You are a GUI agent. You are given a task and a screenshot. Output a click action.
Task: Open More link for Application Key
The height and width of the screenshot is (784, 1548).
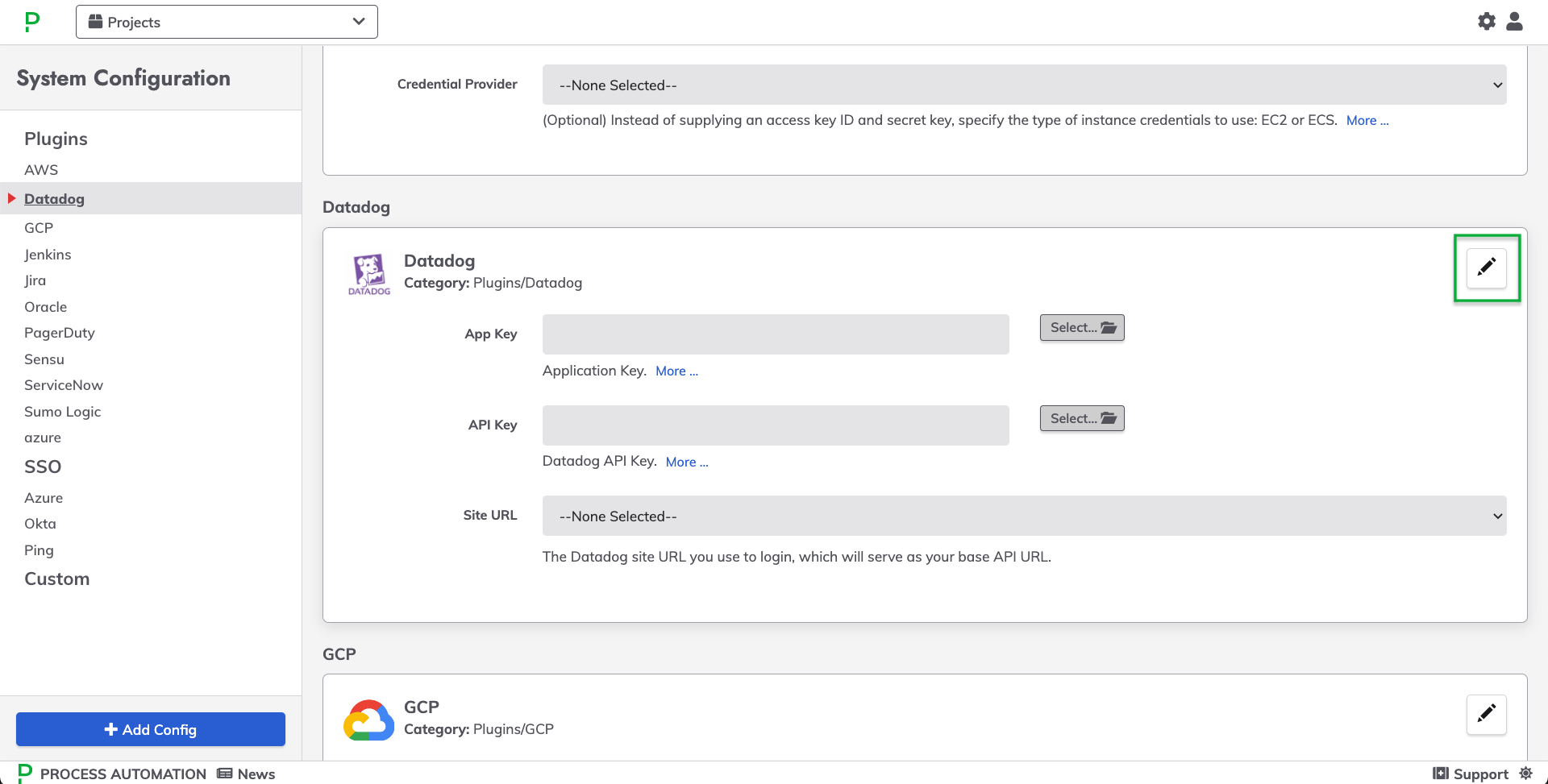[676, 371]
